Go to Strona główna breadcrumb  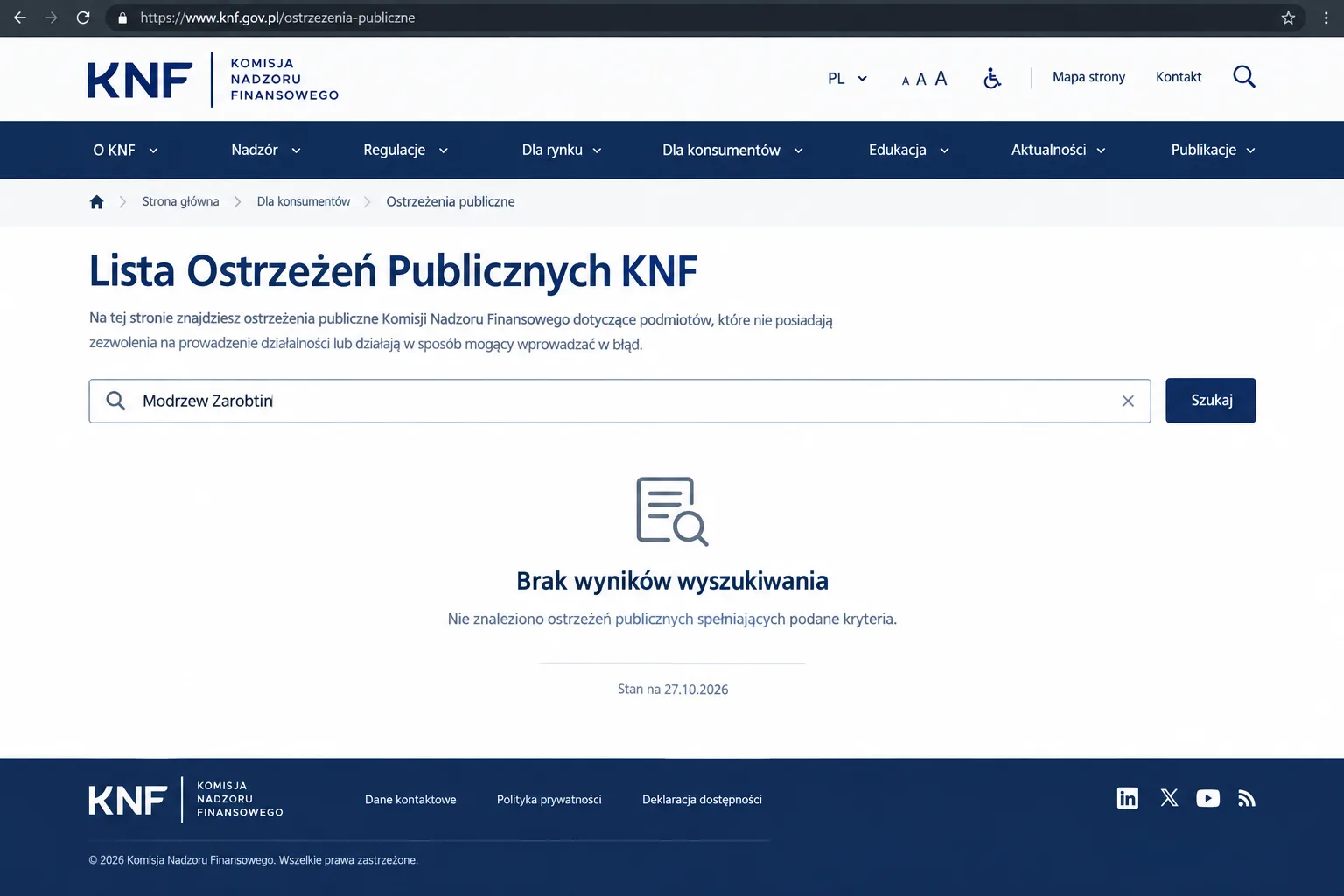(180, 201)
